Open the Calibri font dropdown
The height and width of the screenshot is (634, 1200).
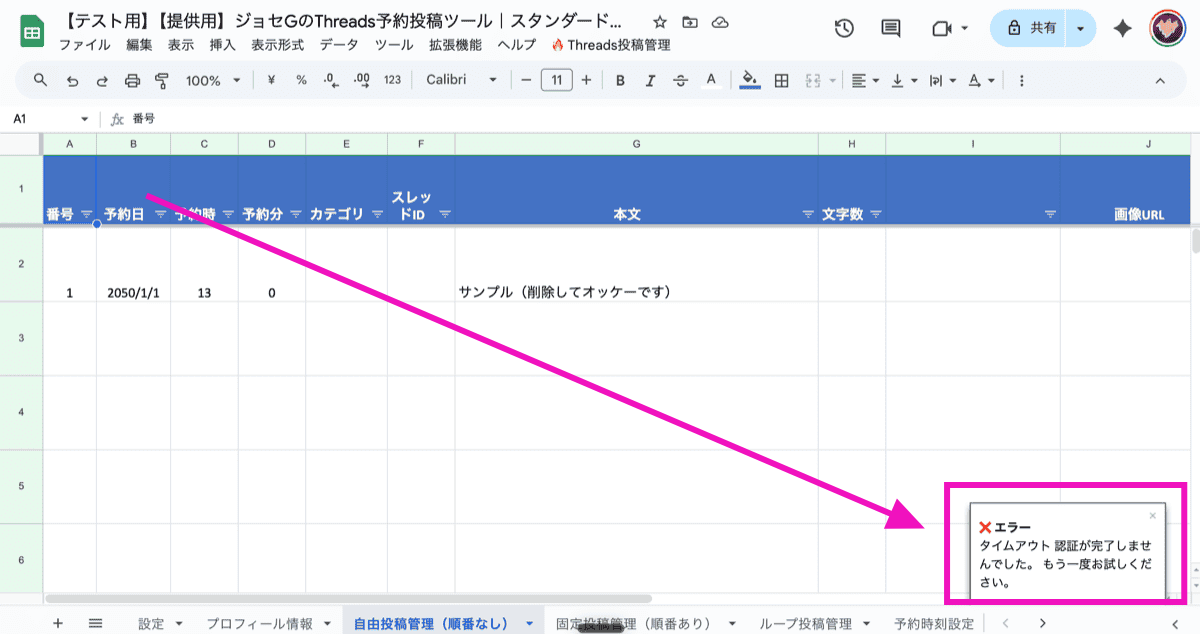(x=461, y=80)
